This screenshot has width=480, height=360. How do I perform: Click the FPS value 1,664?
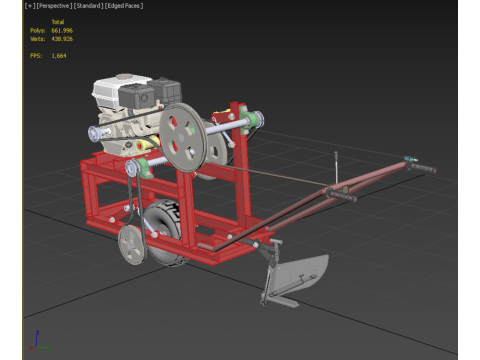pyautogui.click(x=59, y=56)
